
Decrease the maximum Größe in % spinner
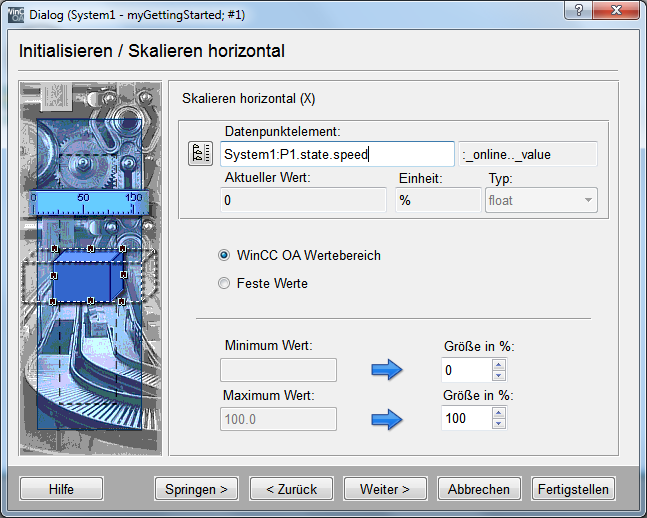499,423
